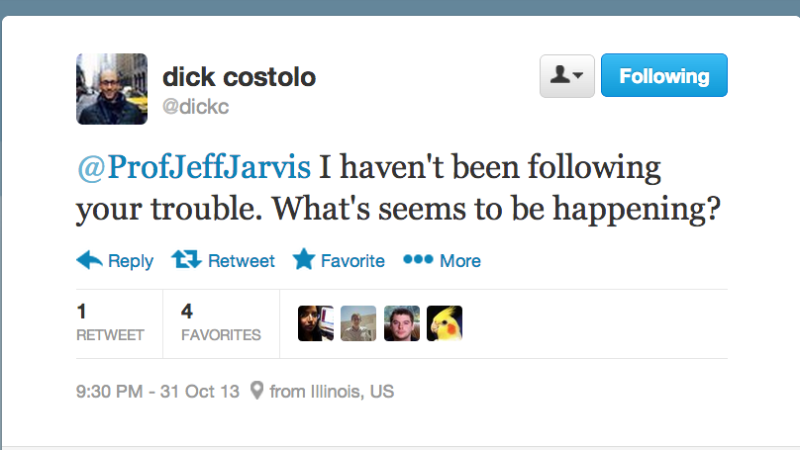Viewport: 800px width, 450px height.
Task: Click the reply arrow icon
Action: pyautogui.click(x=89, y=260)
